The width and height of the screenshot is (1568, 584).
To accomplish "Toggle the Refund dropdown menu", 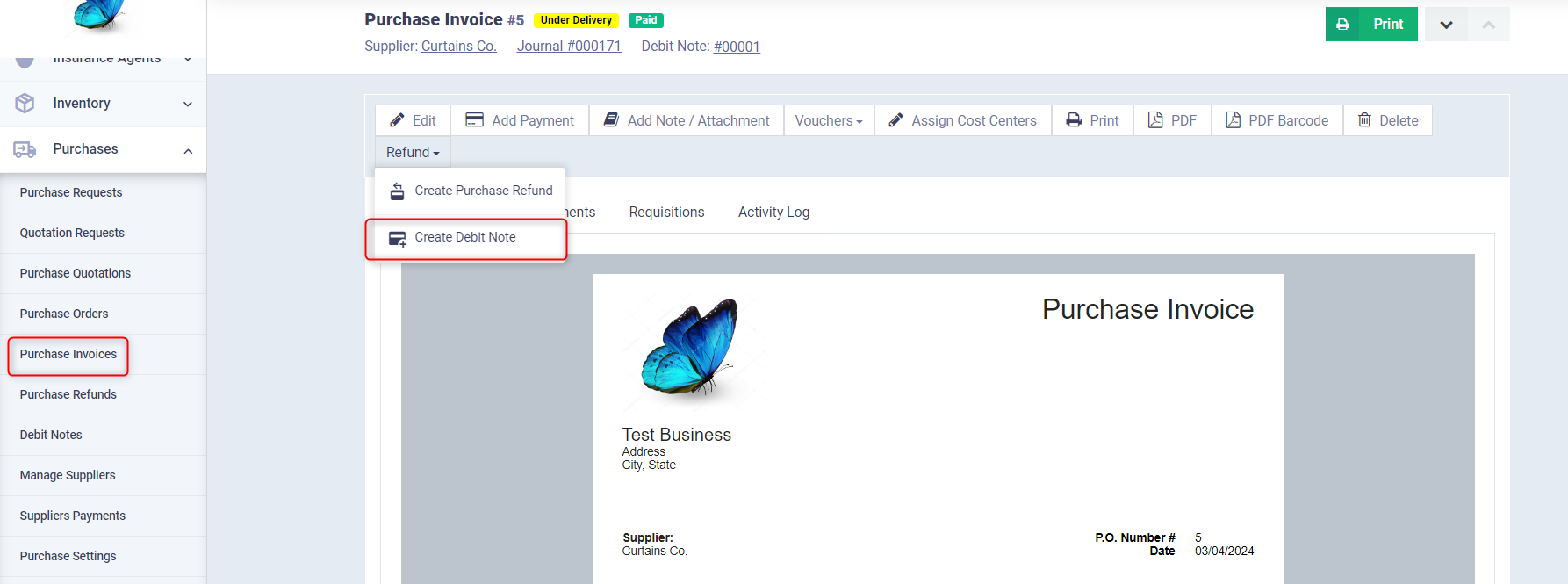I will (x=412, y=153).
